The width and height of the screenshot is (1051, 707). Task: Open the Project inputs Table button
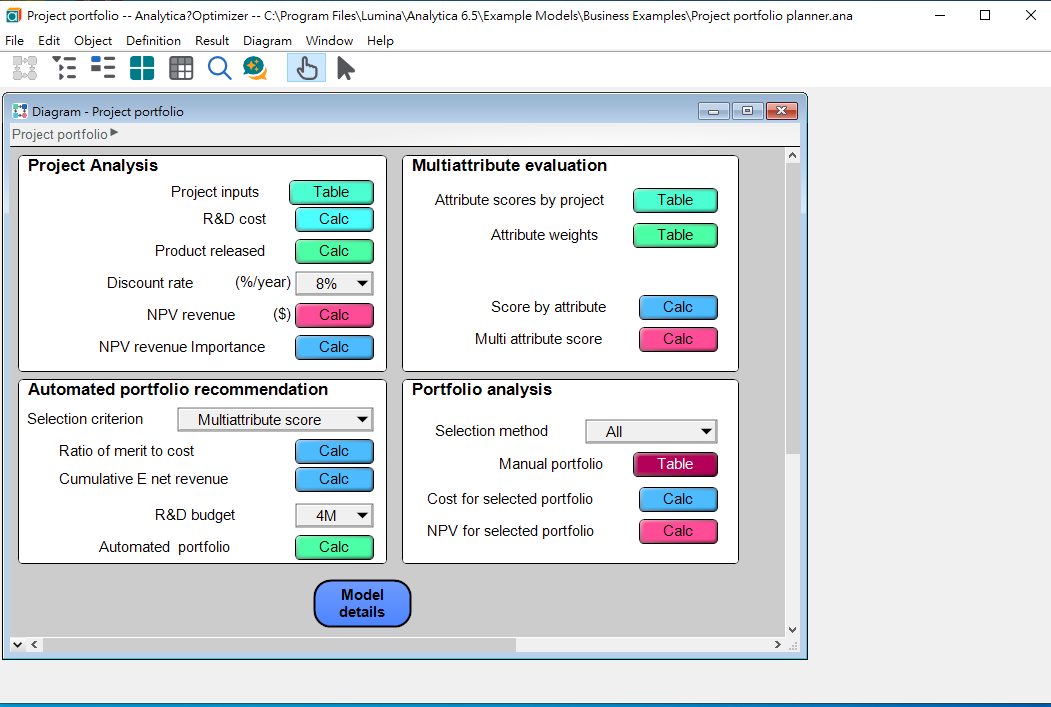point(331,192)
